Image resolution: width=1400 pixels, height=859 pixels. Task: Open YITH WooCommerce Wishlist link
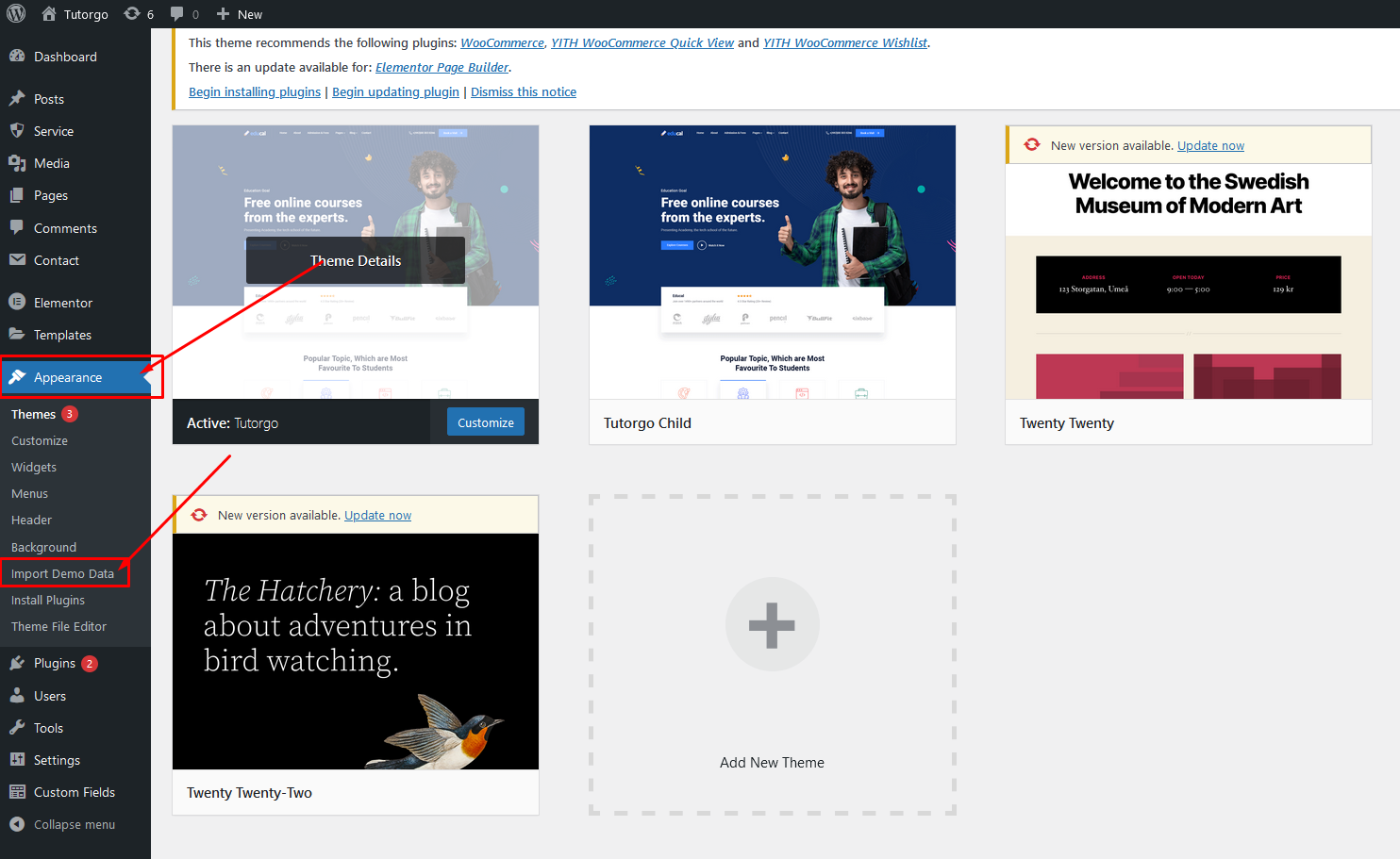[x=845, y=42]
